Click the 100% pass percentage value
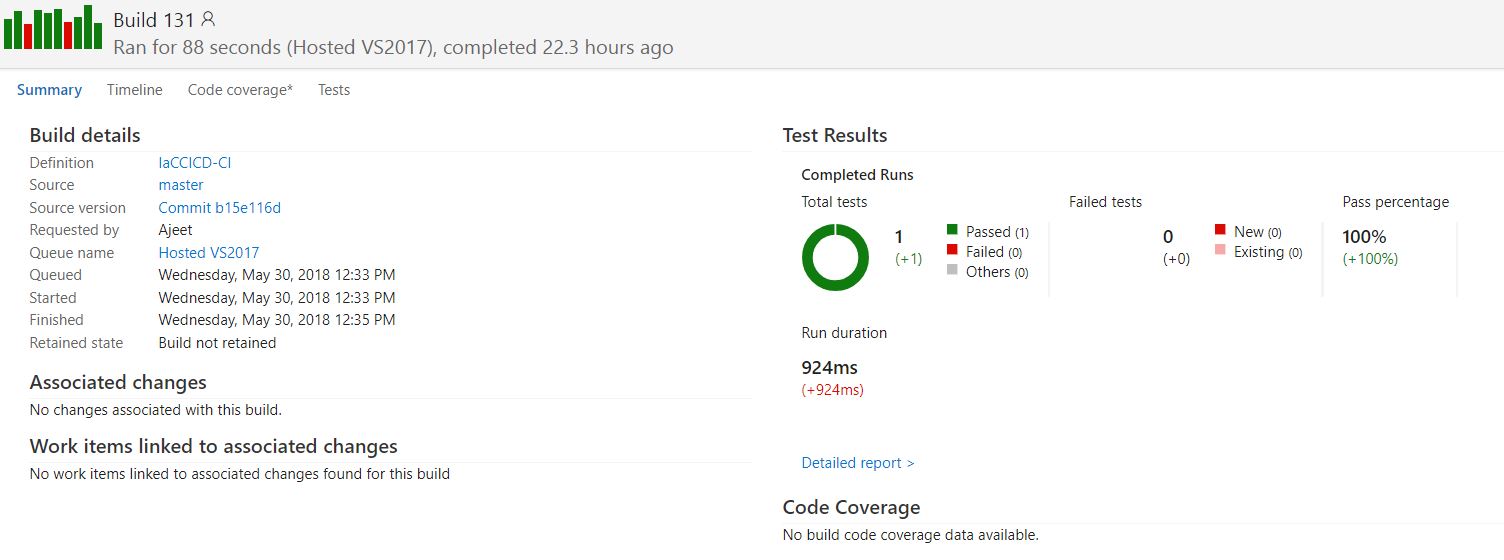This screenshot has height=560, width=1504. point(1364,237)
